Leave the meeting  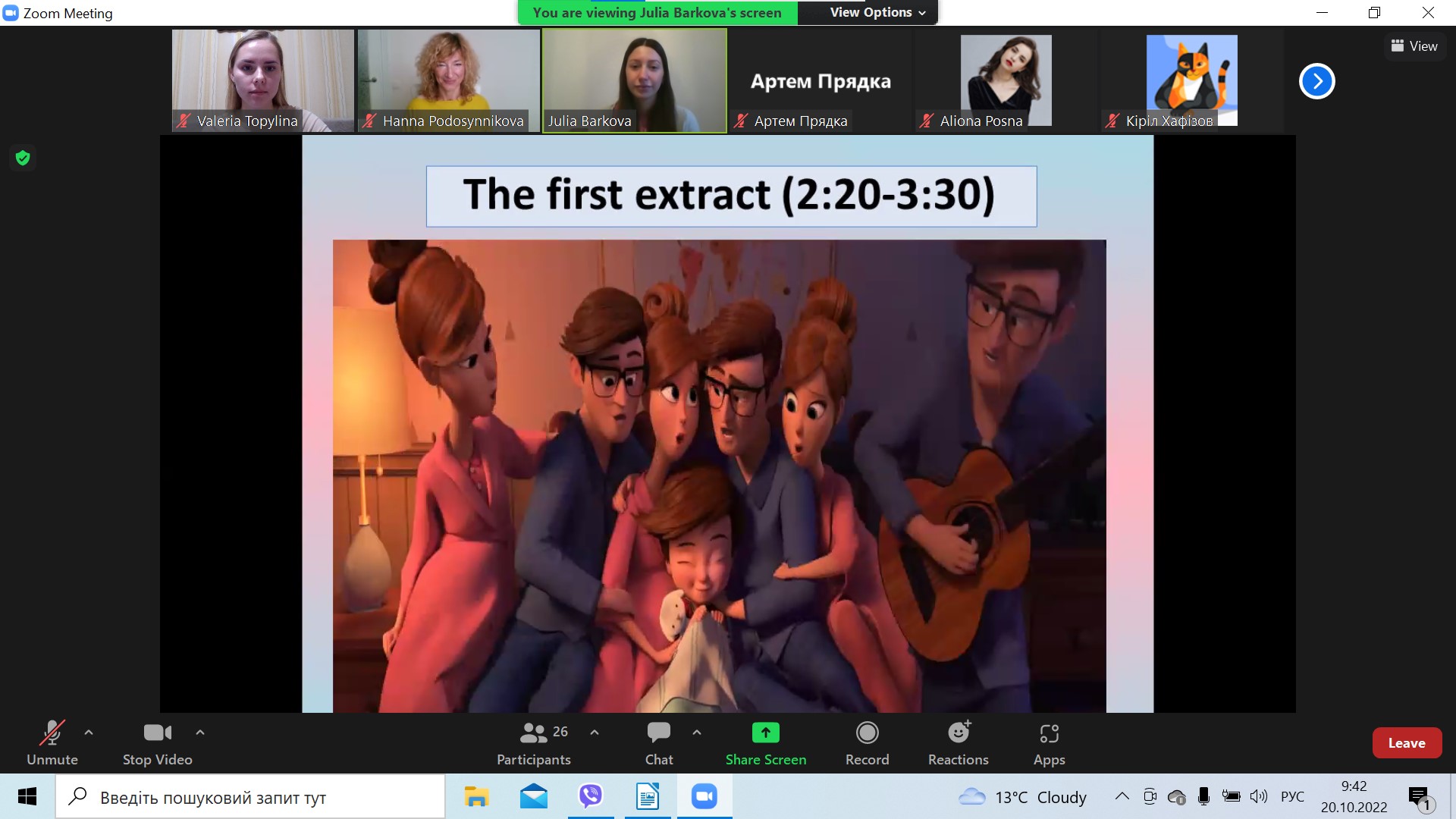pos(1406,743)
